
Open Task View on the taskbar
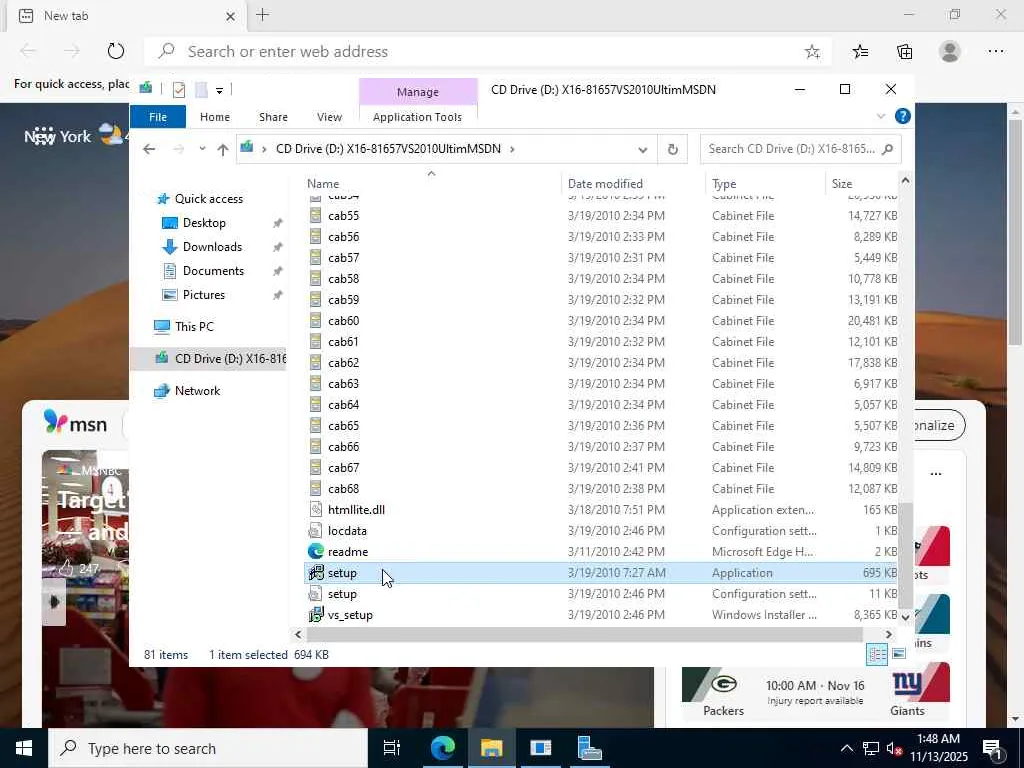(x=392, y=748)
